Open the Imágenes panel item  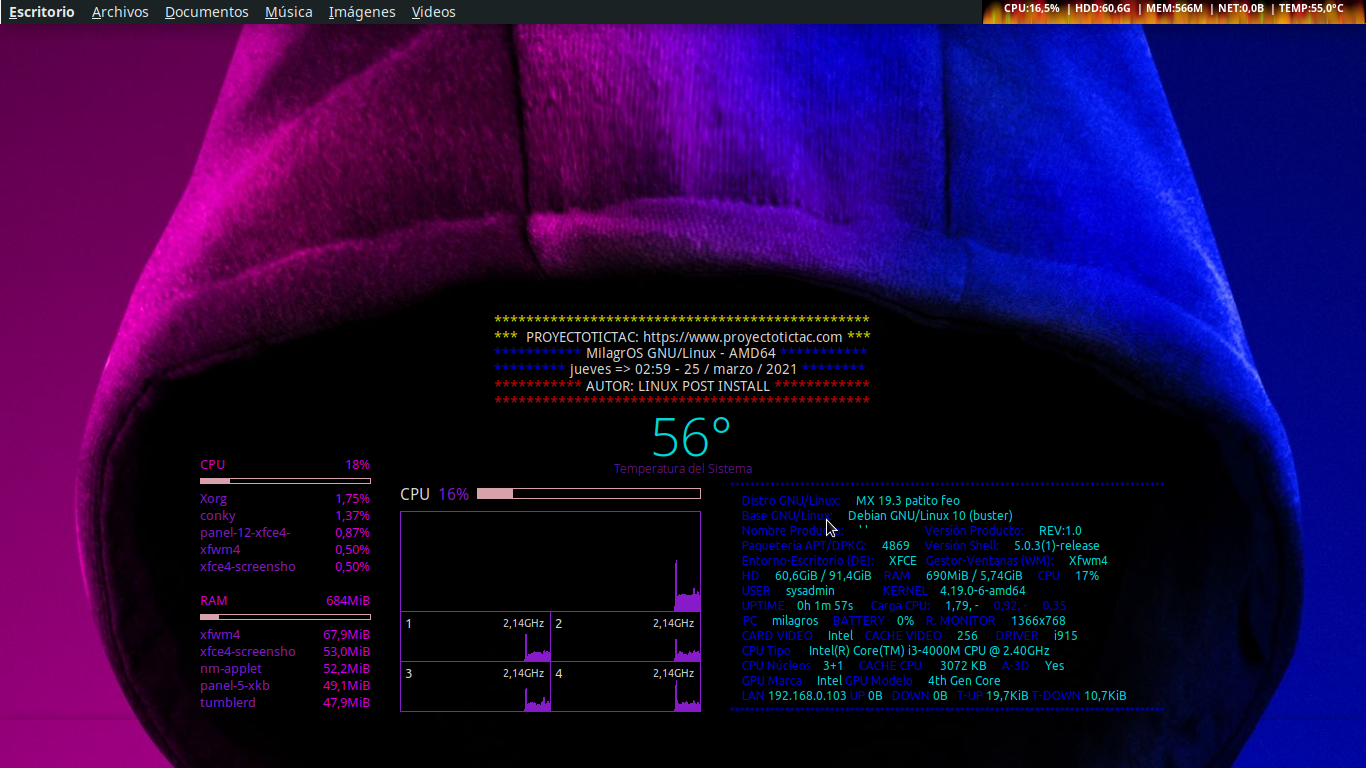[362, 12]
